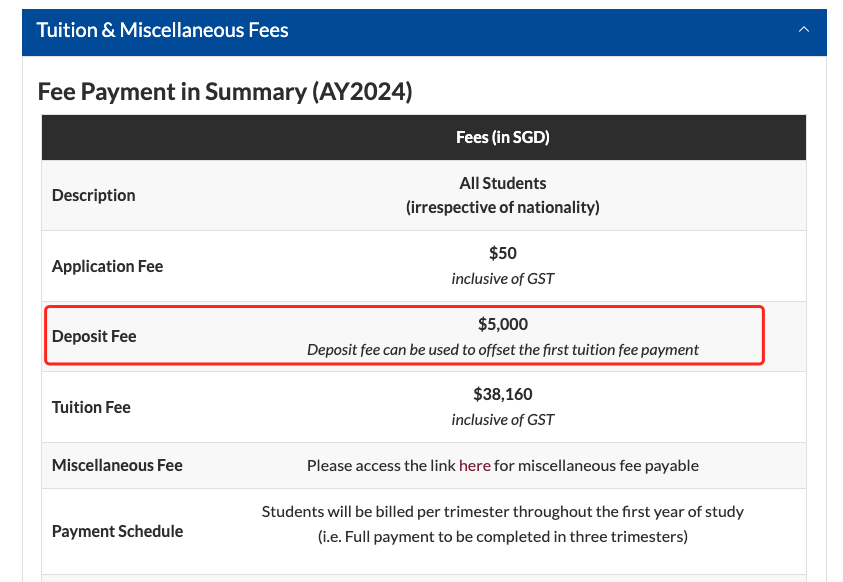Click the Payment Schedule row label

tap(118, 531)
